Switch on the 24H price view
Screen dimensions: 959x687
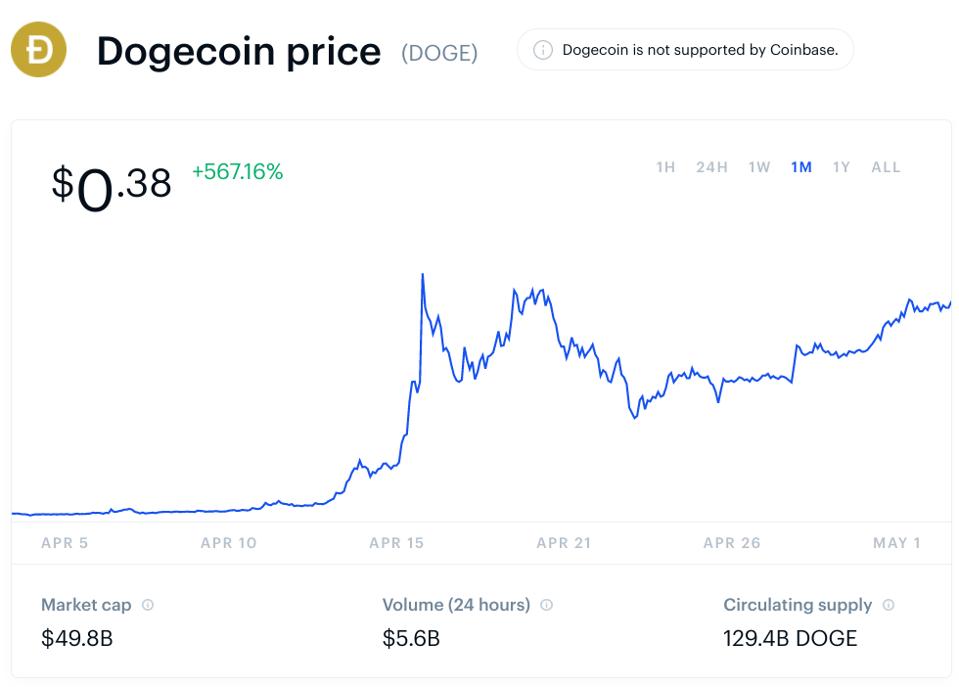711,167
